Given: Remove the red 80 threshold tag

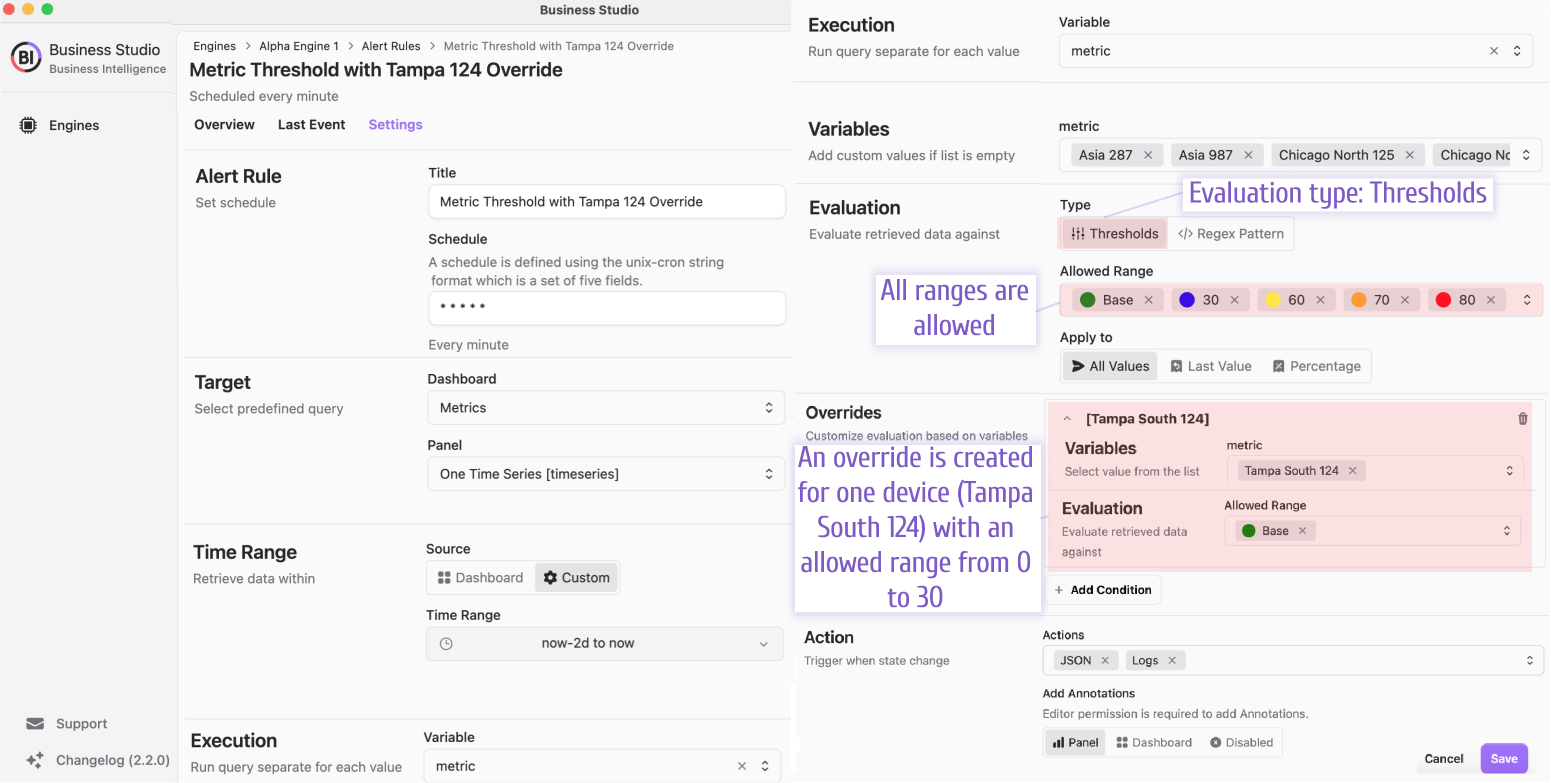Looking at the screenshot, I should point(1491,300).
